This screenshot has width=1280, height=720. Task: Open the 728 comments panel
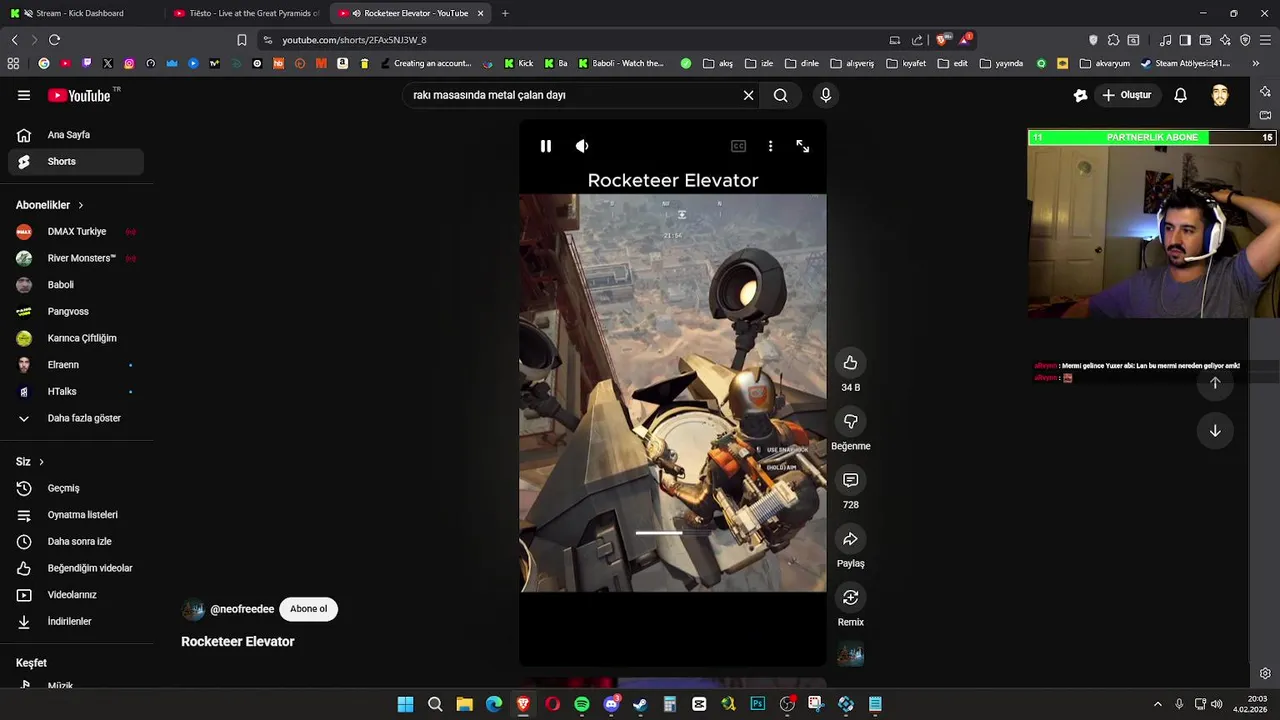[850, 481]
